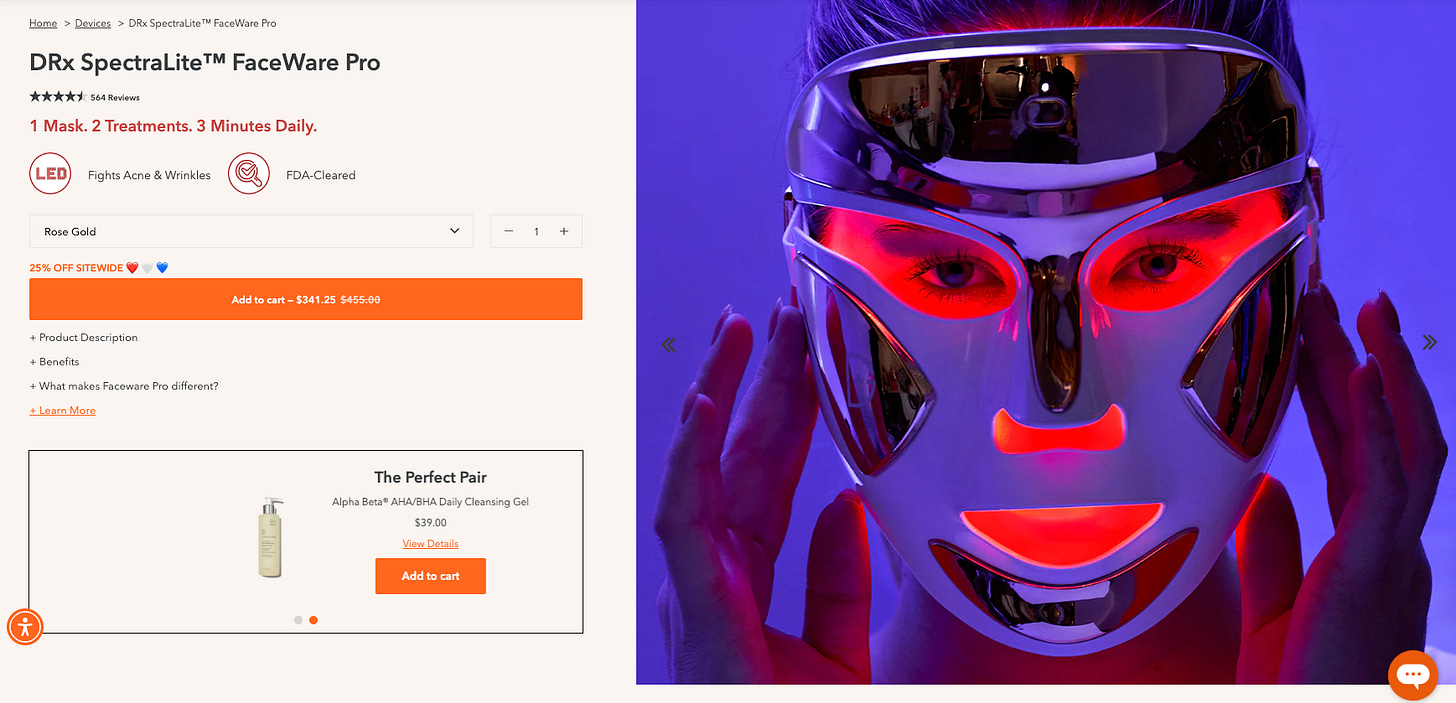Increase quantity with the plus icon
Image resolution: width=1456 pixels, height=703 pixels.
tap(564, 231)
